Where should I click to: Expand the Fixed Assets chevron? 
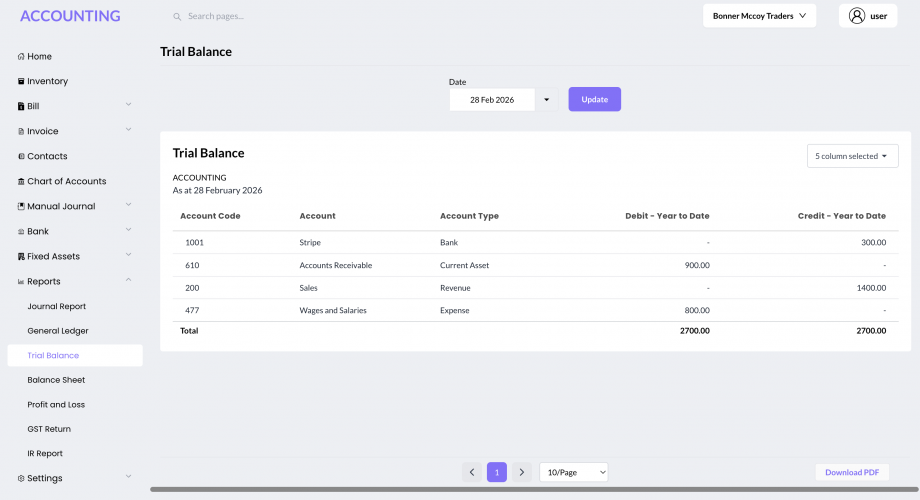(x=128, y=255)
